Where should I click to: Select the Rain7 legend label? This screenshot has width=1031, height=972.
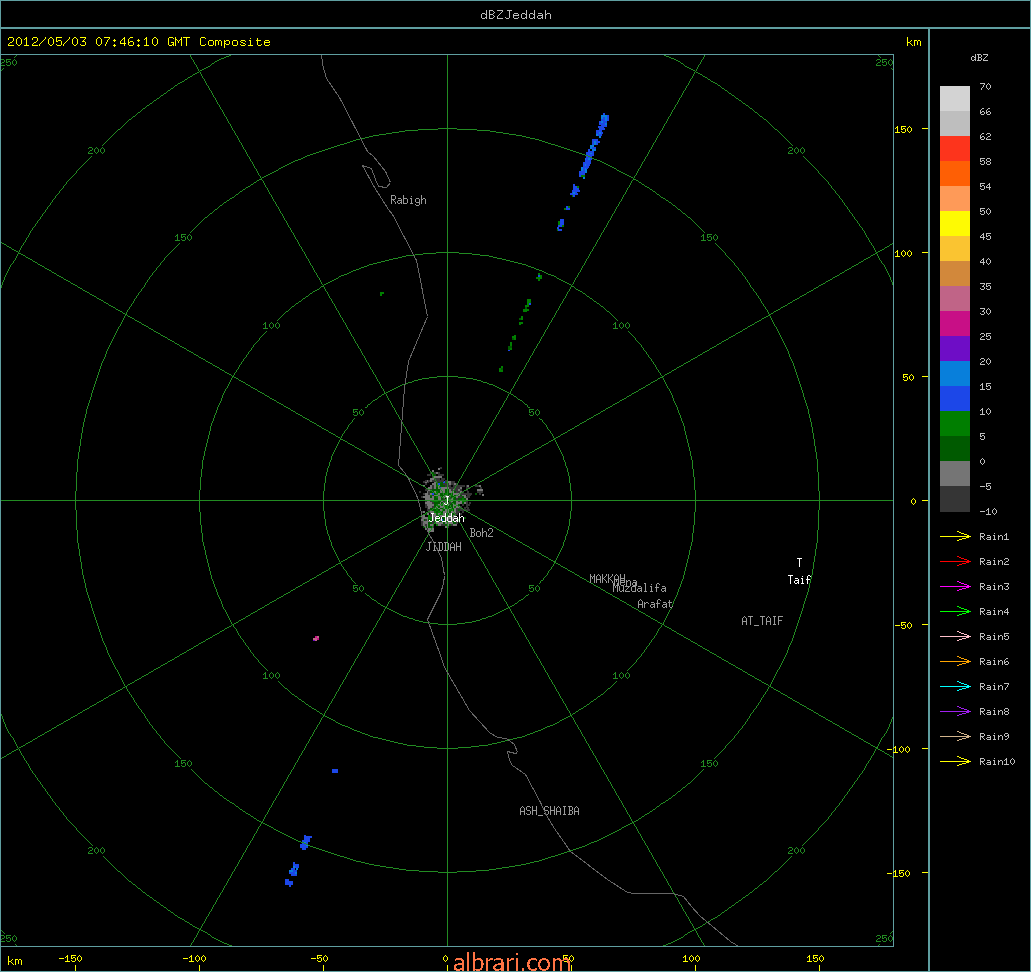point(994,687)
